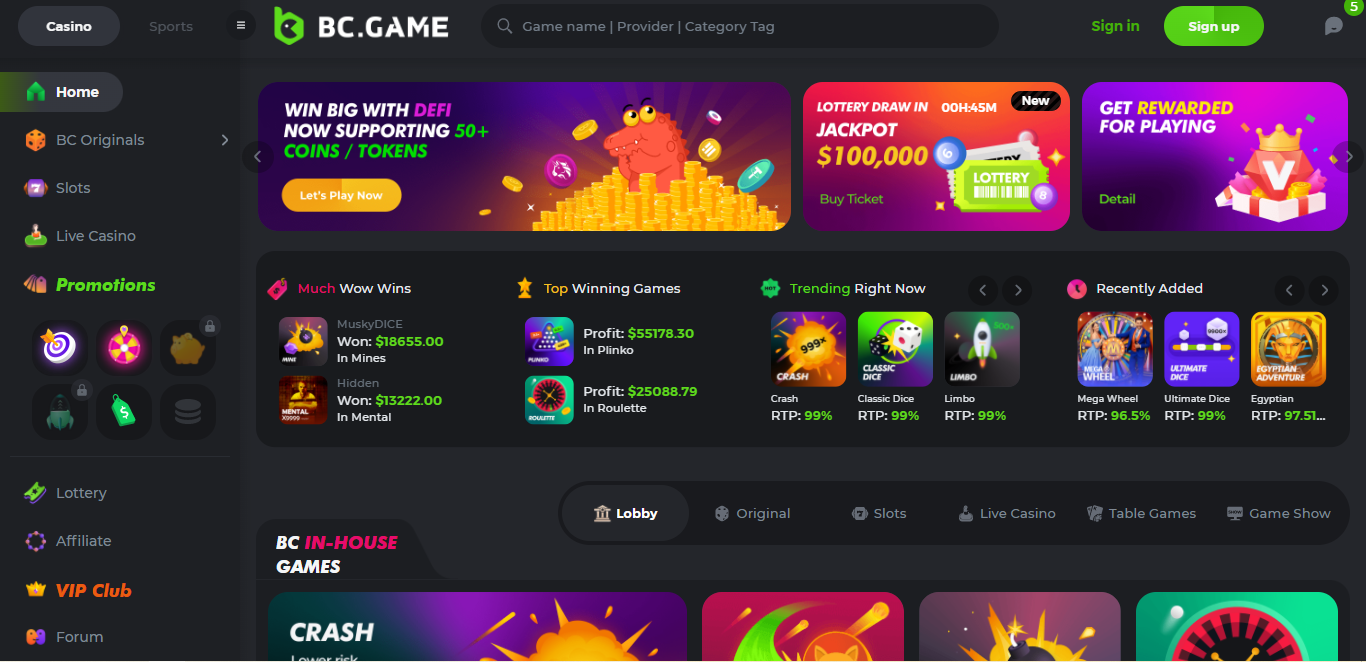Focus the game name search field

[x=740, y=26]
